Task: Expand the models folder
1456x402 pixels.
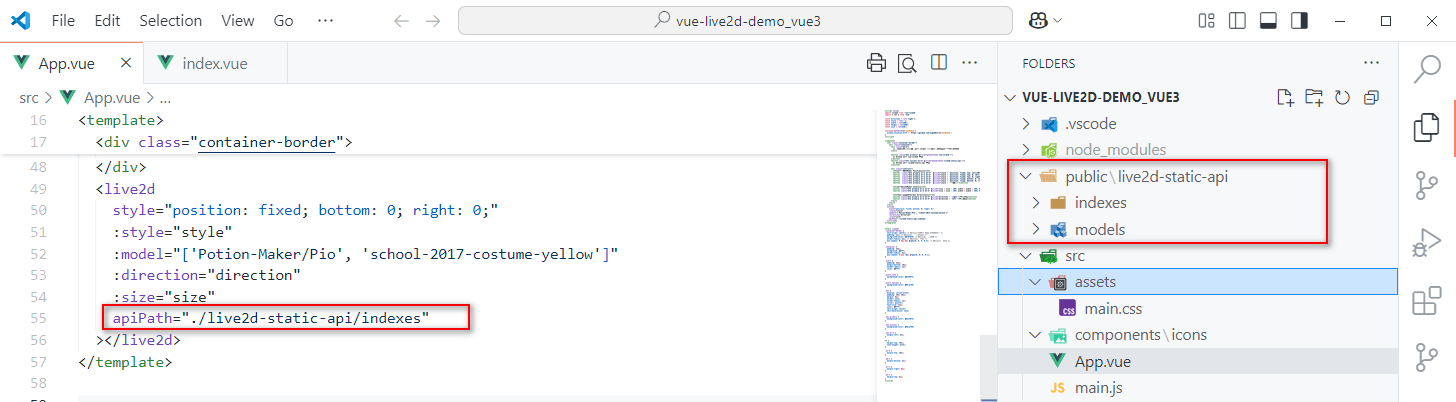Action: tap(1034, 229)
